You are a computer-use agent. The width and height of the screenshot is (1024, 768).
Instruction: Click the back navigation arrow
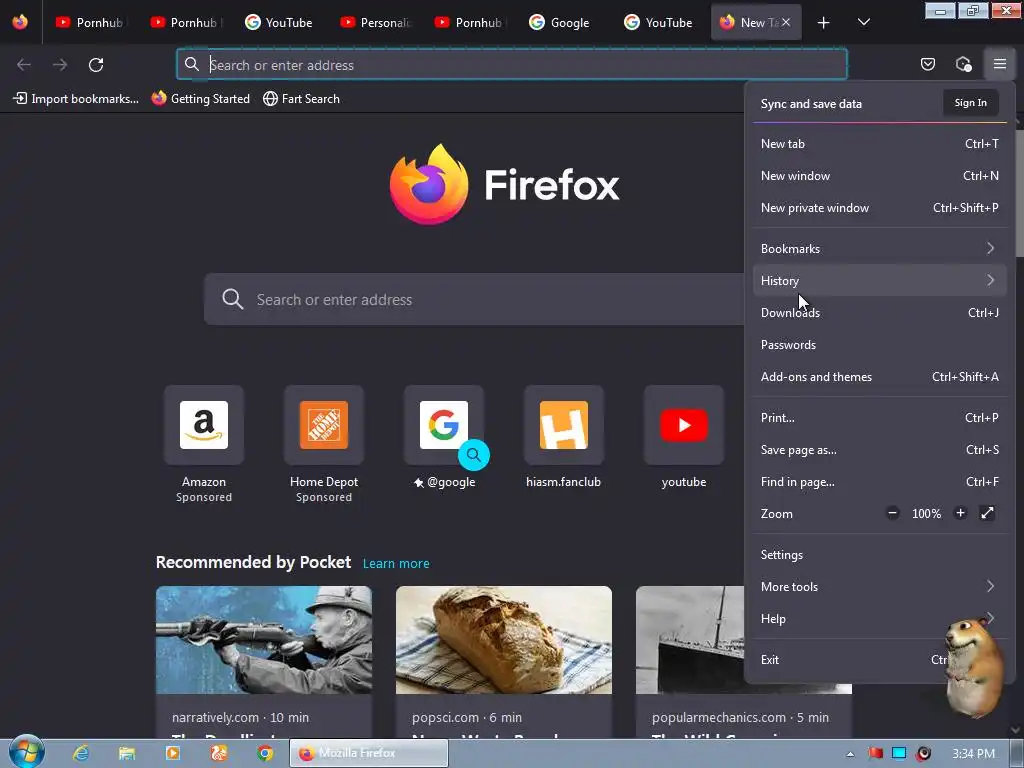24,65
